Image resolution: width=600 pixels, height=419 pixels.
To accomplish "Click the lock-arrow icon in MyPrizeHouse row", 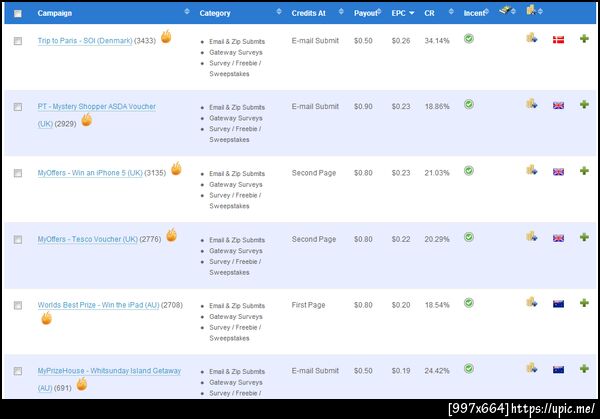I will (532, 368).
